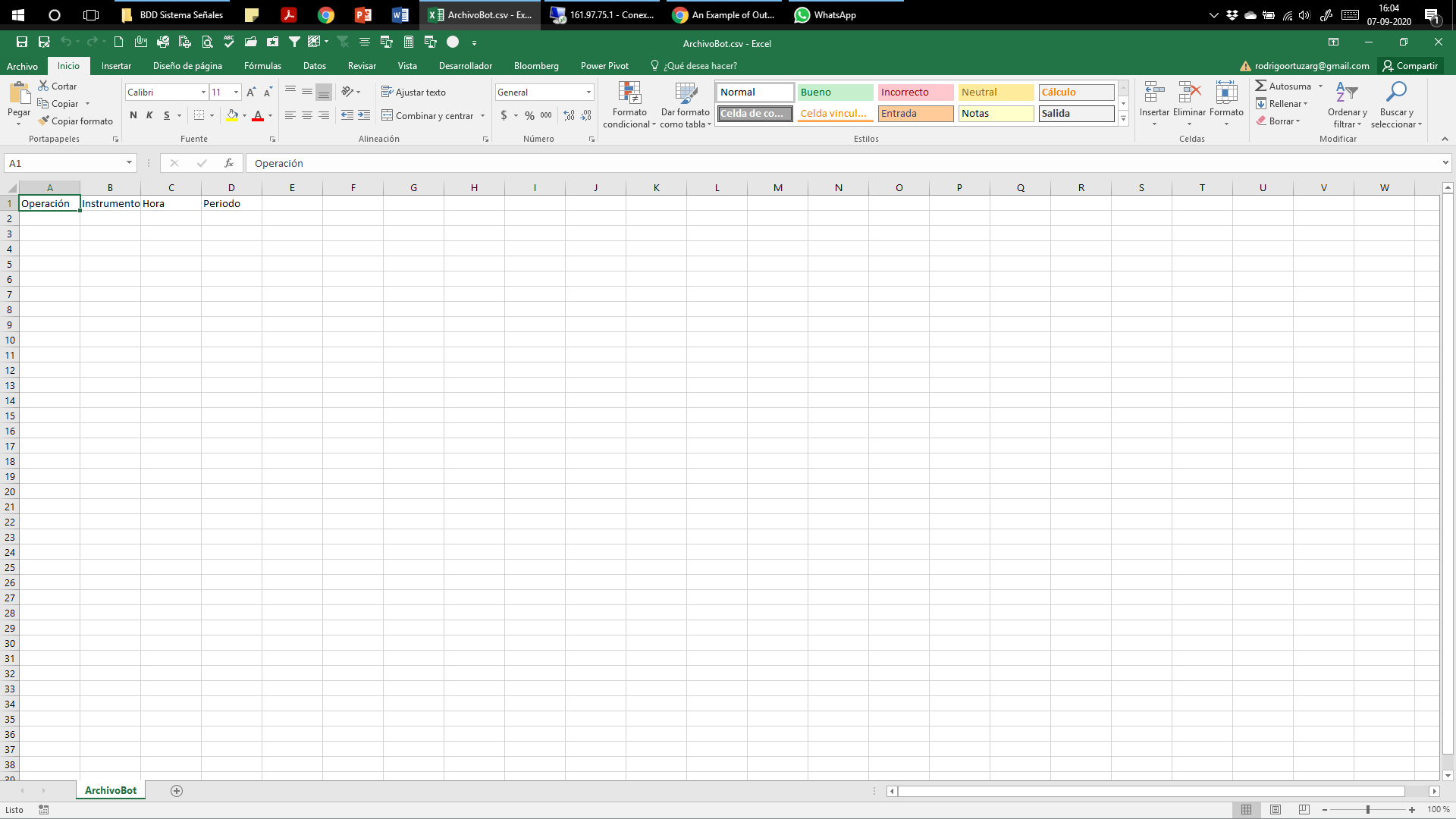
Task: Click the Paste (Pegar) clipboard icon
Action: tap(19, 93)
